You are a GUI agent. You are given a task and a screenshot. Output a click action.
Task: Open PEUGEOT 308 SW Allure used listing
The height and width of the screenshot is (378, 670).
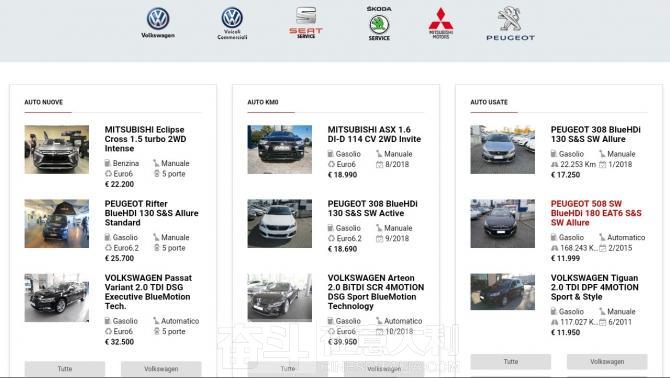tap(596, 134)
